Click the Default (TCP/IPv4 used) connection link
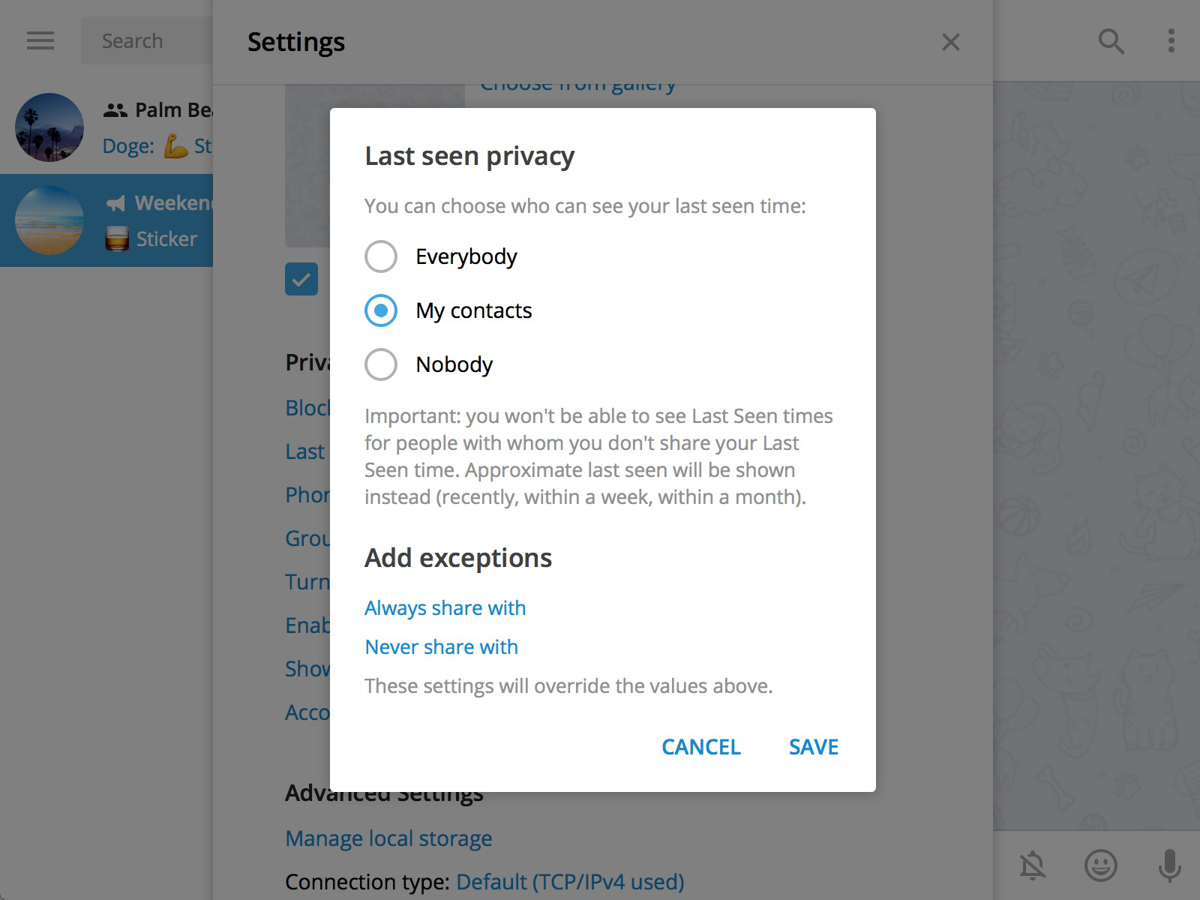The height and width of the screenshot is (900, 1200). pyautogui.click(x=570, y=882)
